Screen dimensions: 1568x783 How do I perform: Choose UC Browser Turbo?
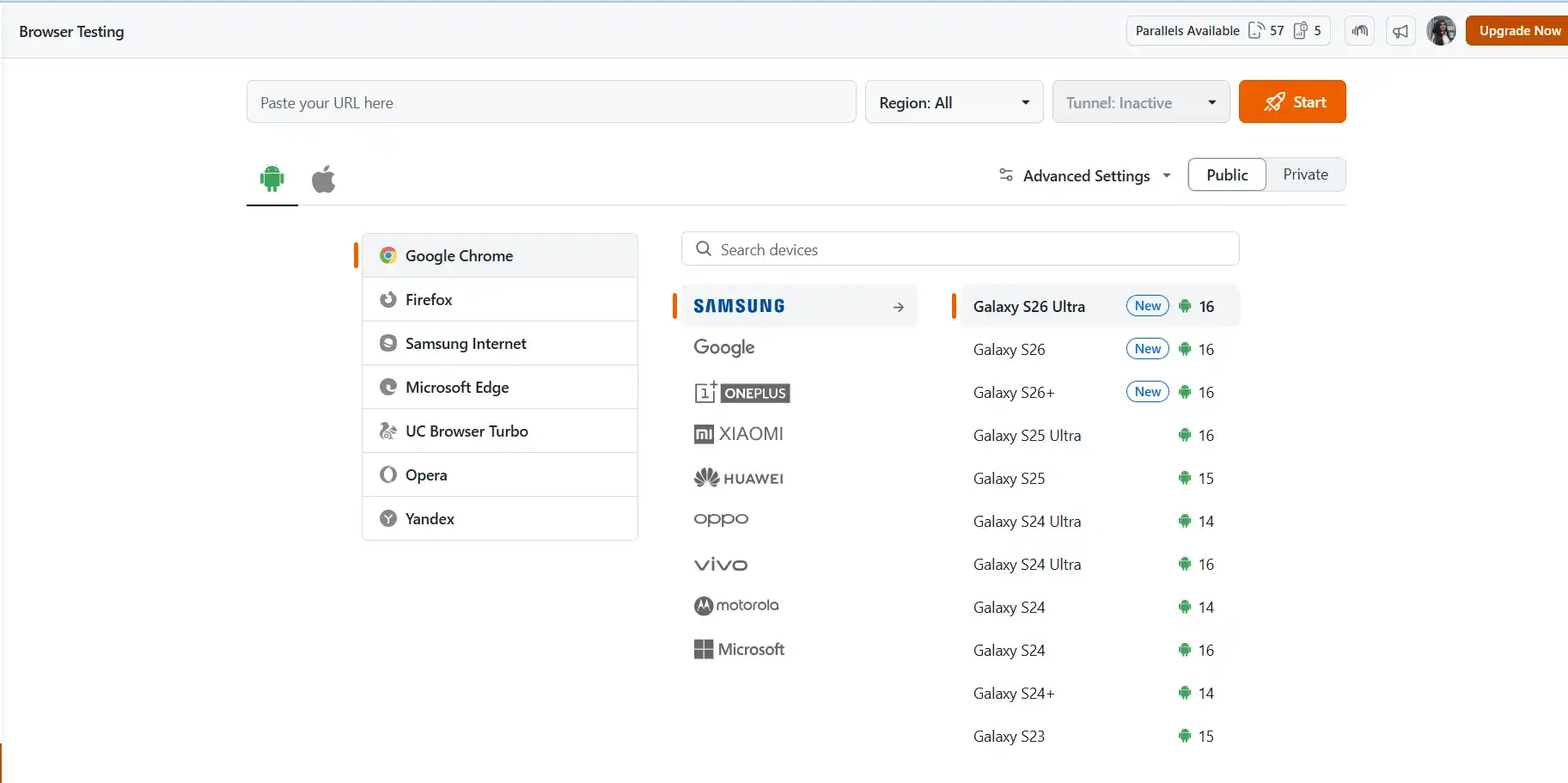[500, 431]
